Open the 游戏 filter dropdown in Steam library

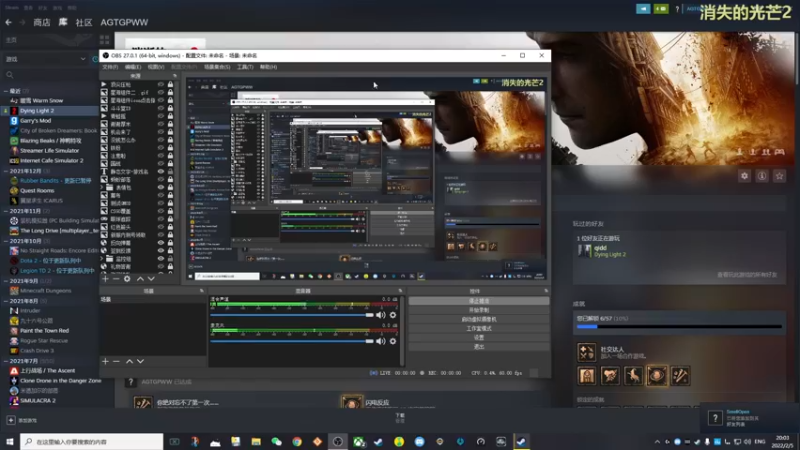(x=46, y=59)
